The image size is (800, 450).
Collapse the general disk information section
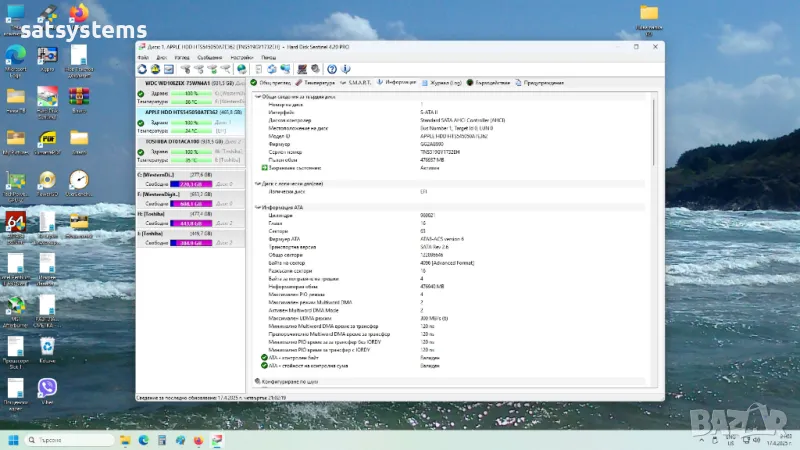(x=259, y=97)
